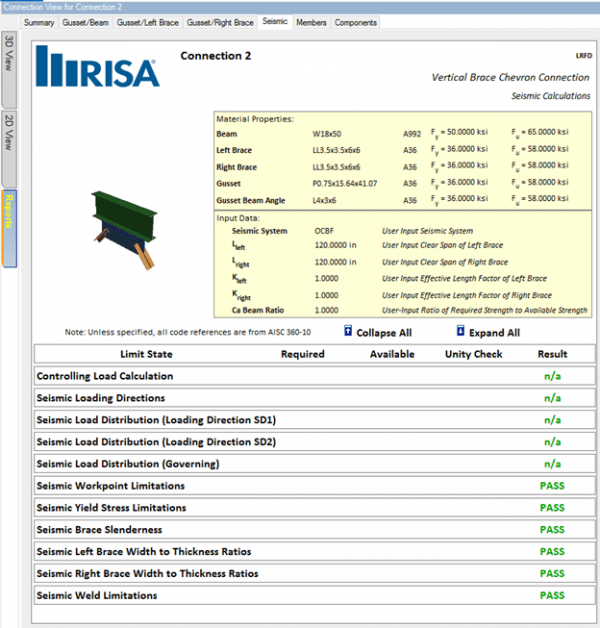
Task: Click the Collapse All link text
Action: pos(385,333)
